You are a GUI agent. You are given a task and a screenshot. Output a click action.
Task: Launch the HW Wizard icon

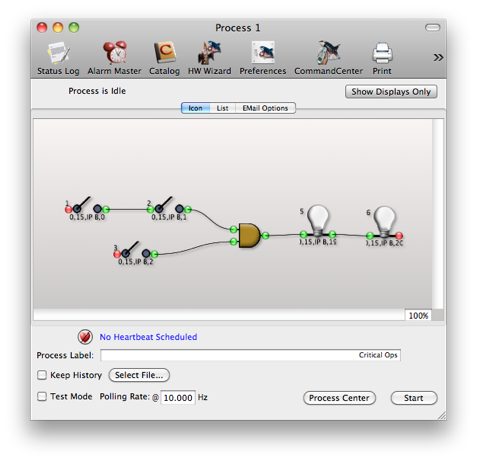209,52
